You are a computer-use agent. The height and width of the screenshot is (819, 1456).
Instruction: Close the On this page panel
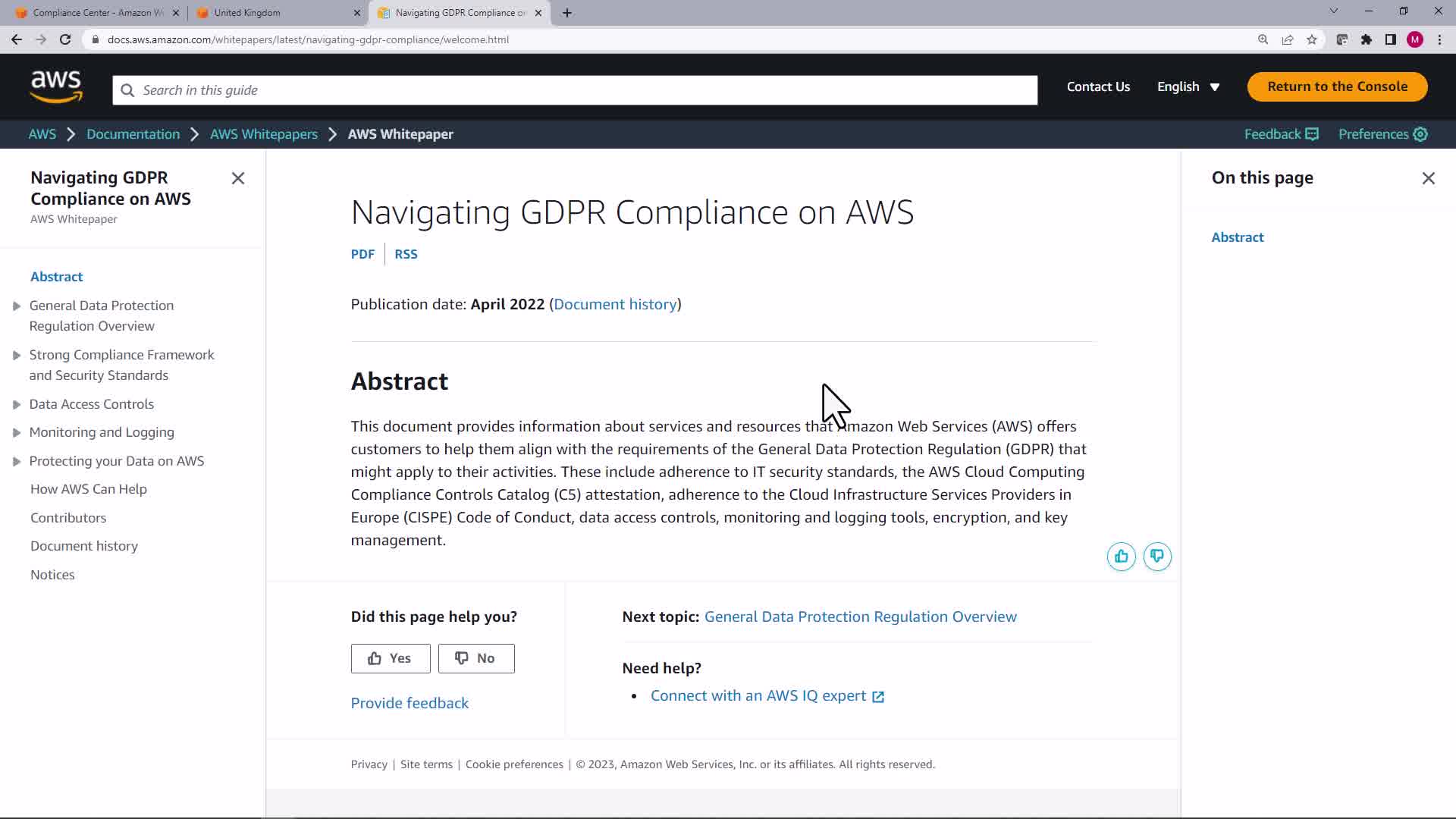(1429, 178)
